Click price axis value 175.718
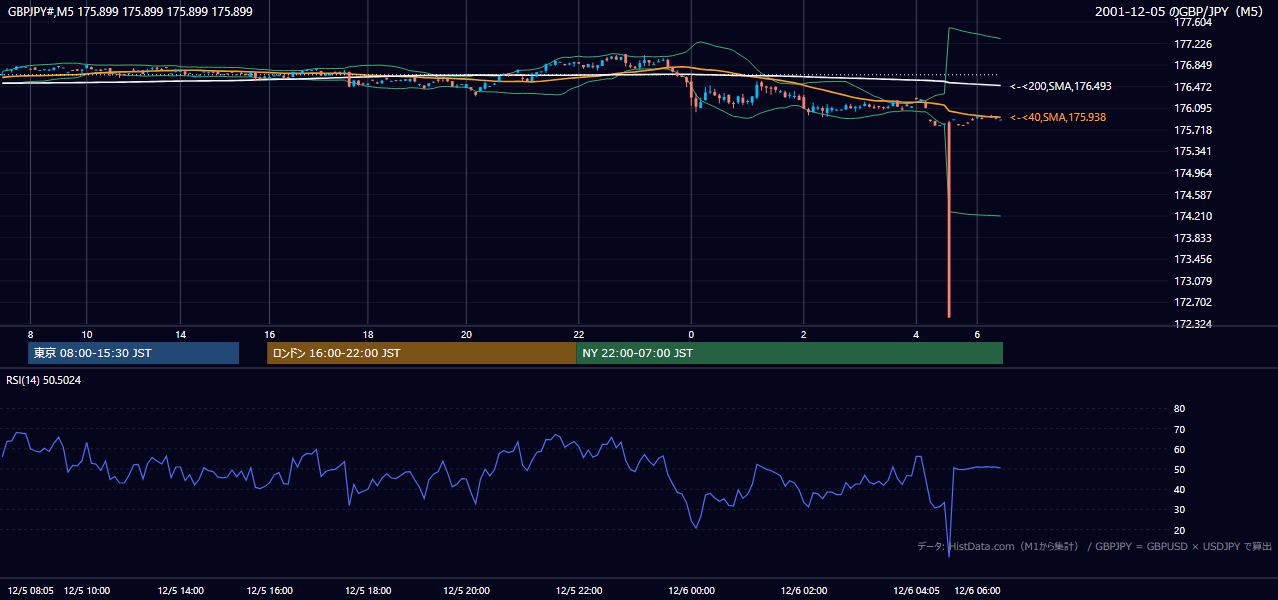The width and height of the screenshot is (1278, 600). pos(1192,130)
